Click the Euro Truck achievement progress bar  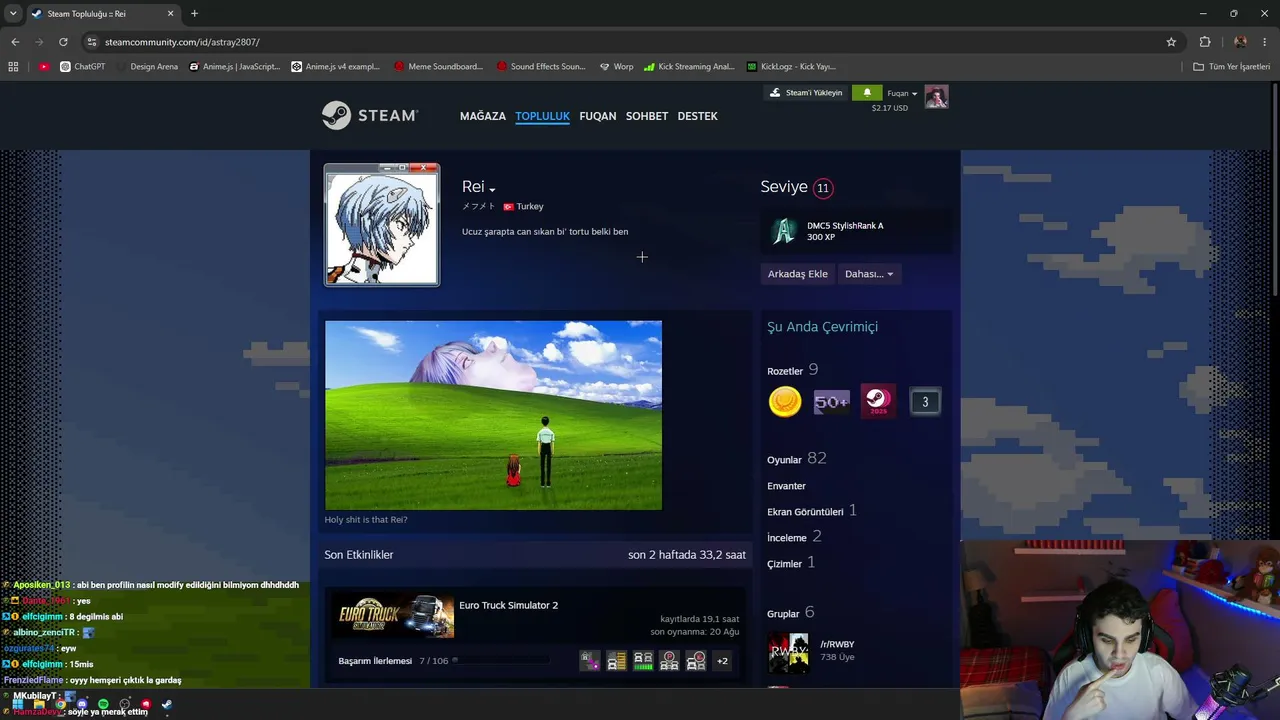click(501, 661)
